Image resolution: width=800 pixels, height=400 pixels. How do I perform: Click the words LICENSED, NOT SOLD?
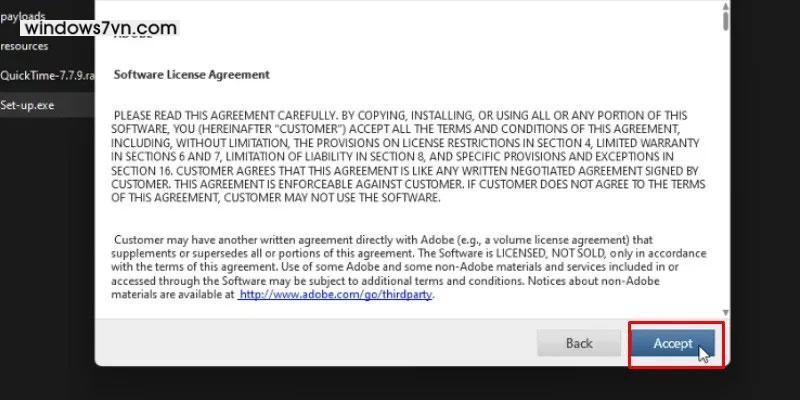pos(551,253)
